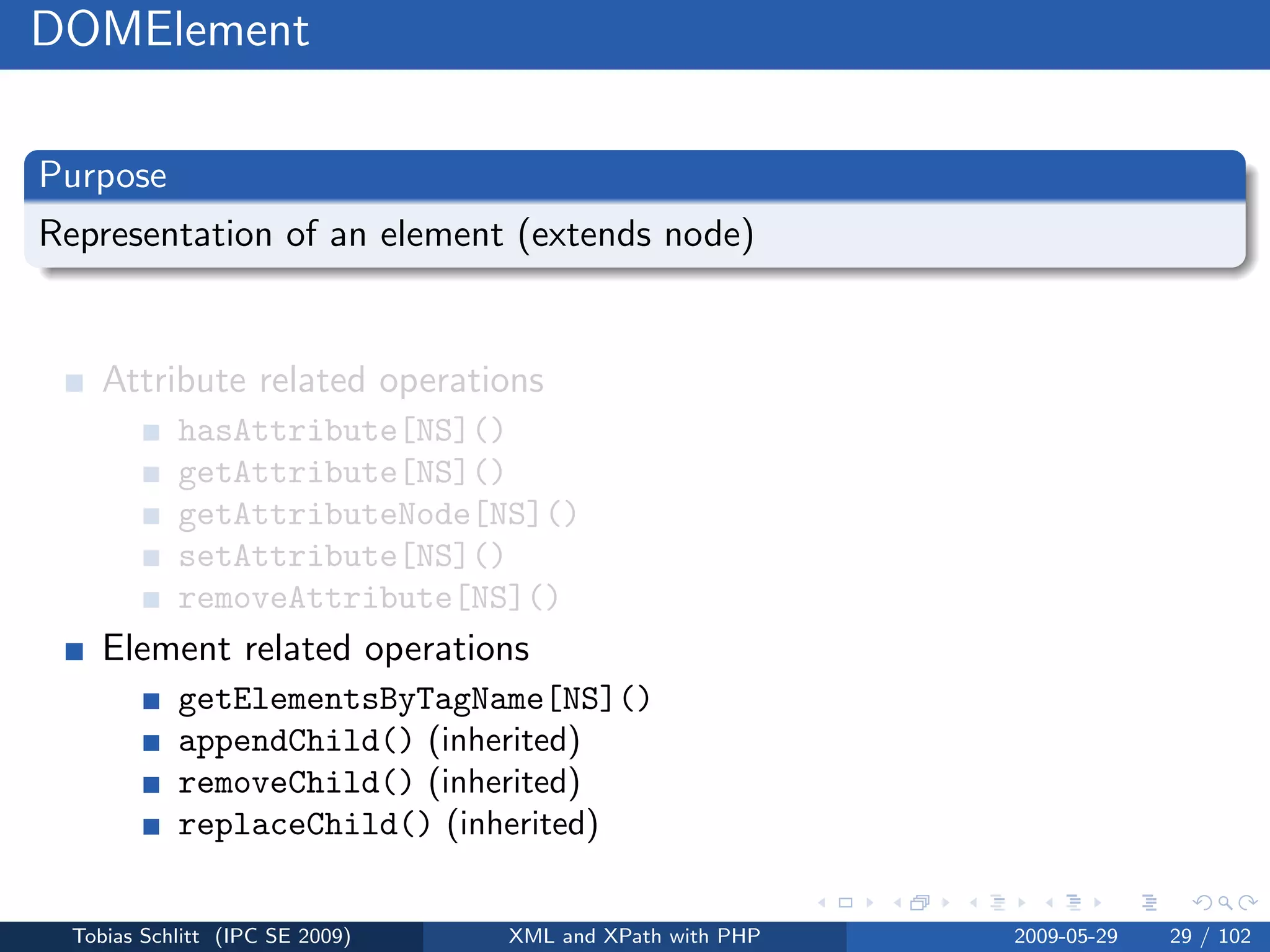Go to previous frame arrow

pyautogui.click(x=897, y=903)
